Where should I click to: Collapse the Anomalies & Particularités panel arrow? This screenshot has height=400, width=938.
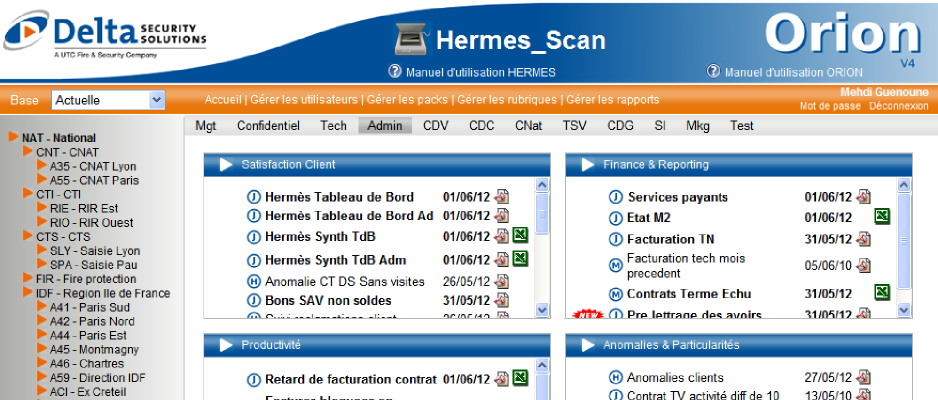click(588, 345)
